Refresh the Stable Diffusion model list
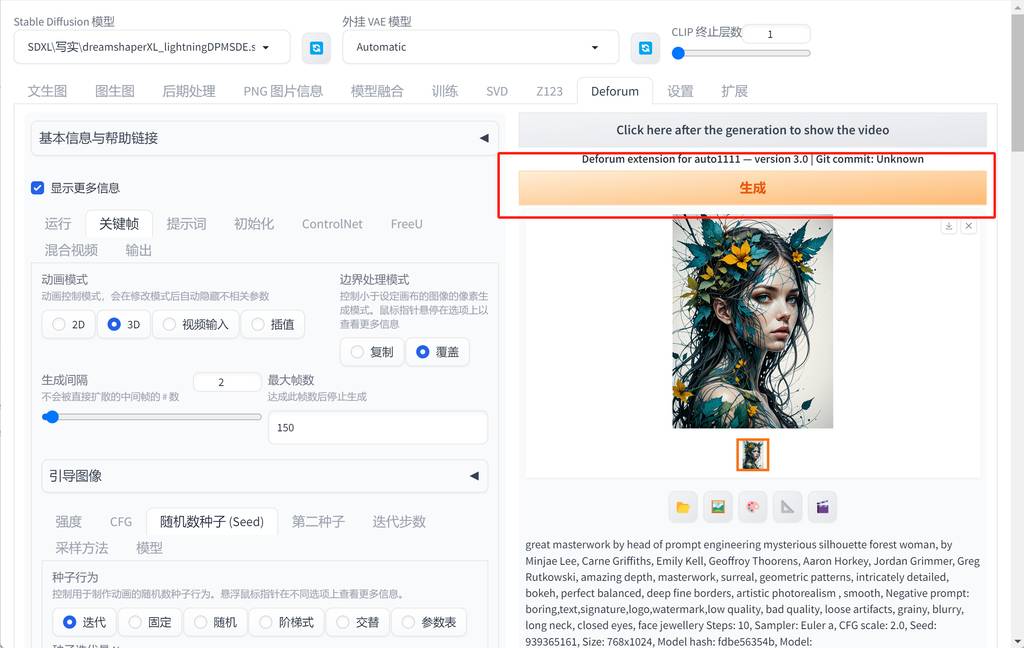1024x648 pixels. tap(316, 47)
